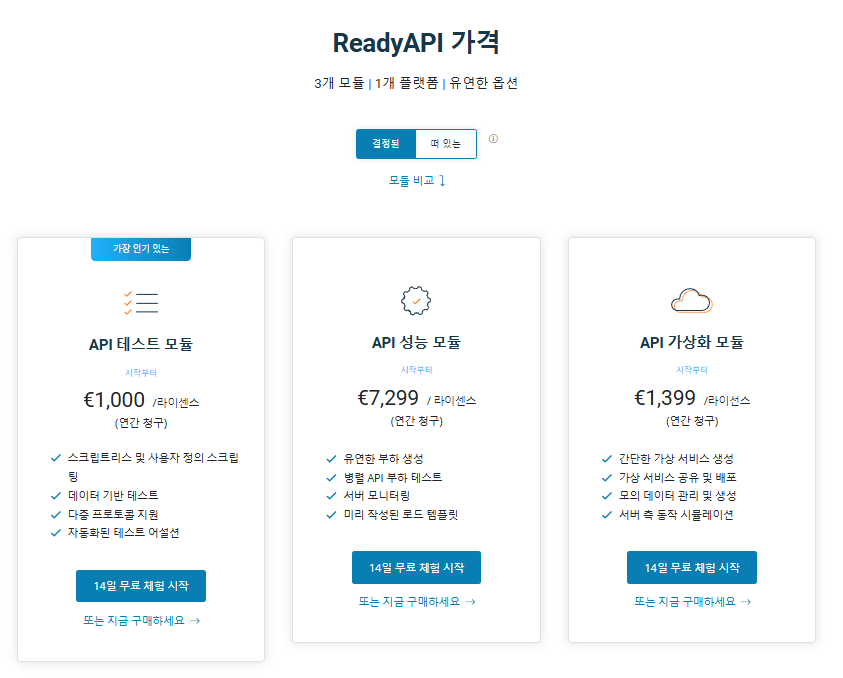Click 또는 지금 구매하세요 under API 테스트 모듈
Viewport: 843px width, 678px height.
click(x=141, y=620)
